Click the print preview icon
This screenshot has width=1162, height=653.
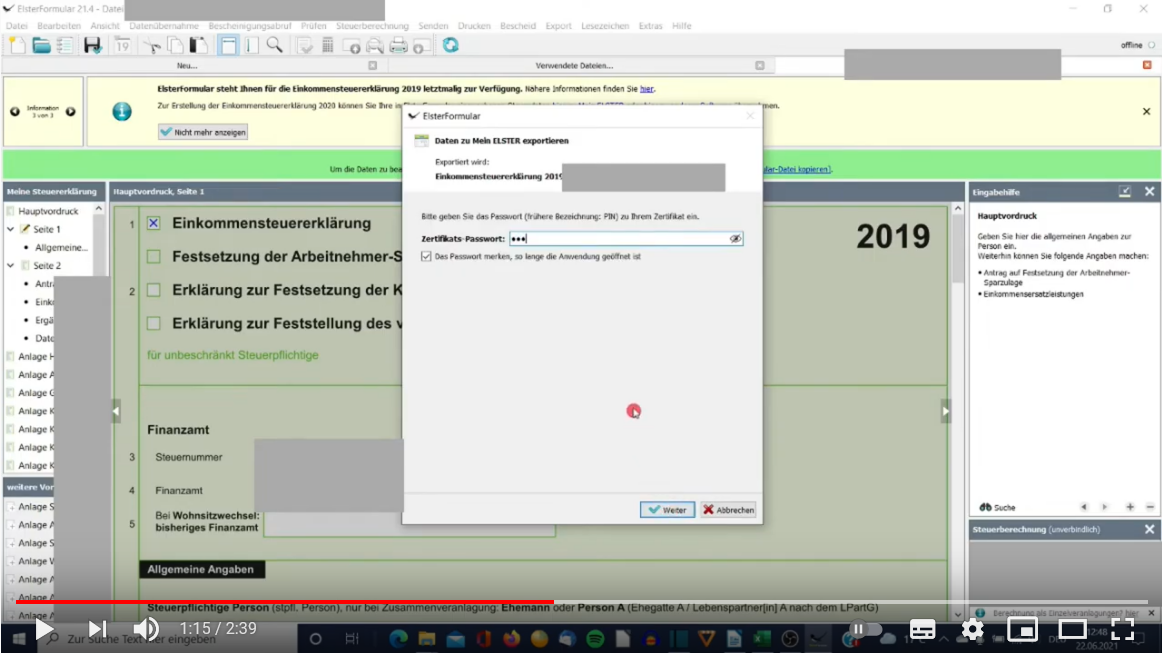tap(374, 45)
